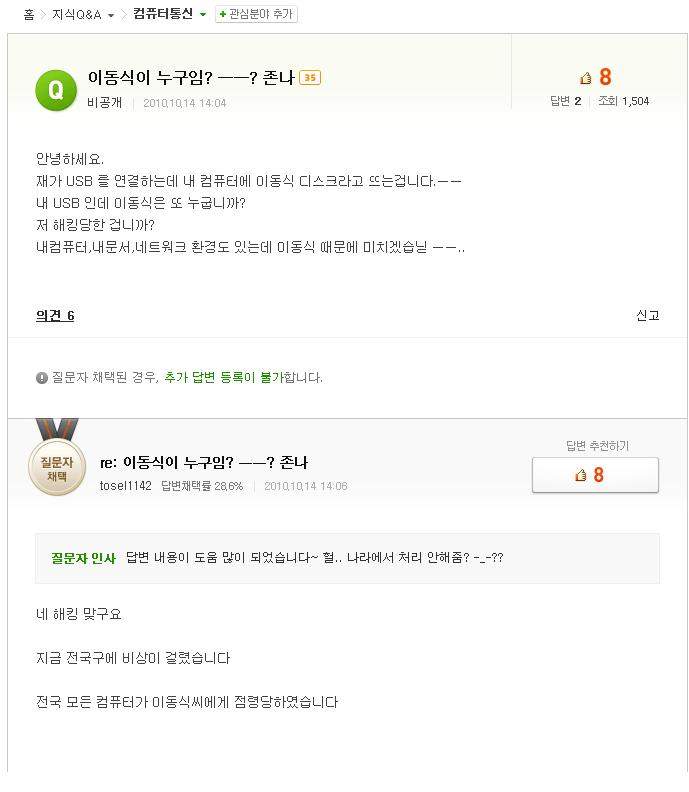Expand the 의견 6 comments section
The height and width of the screenshot is (792, 689).
pos(55,316)
